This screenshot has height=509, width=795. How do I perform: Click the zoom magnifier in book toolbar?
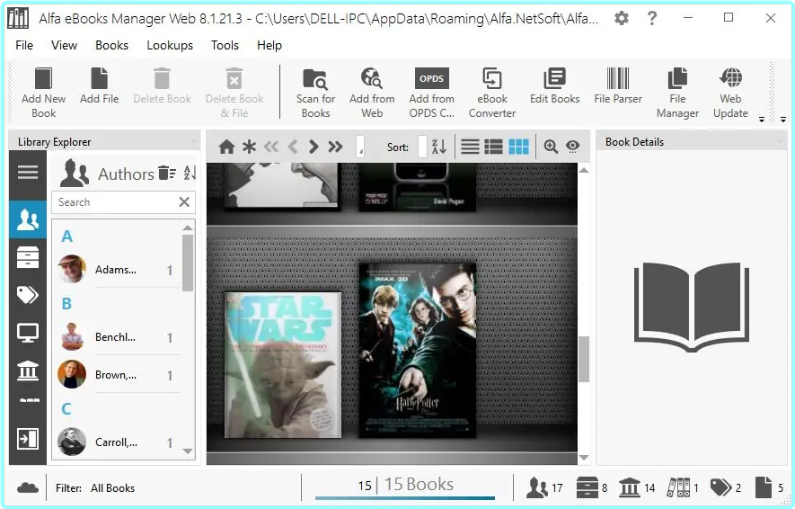pyautogui.click(x=550, y=147)
